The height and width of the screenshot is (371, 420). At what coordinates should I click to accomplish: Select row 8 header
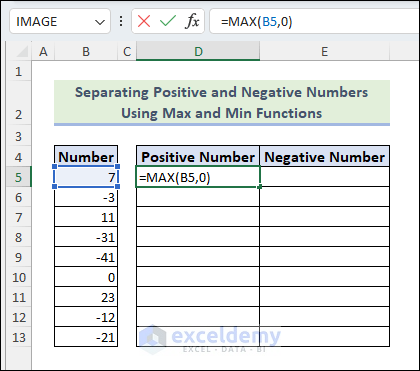[x=19, y=237]
